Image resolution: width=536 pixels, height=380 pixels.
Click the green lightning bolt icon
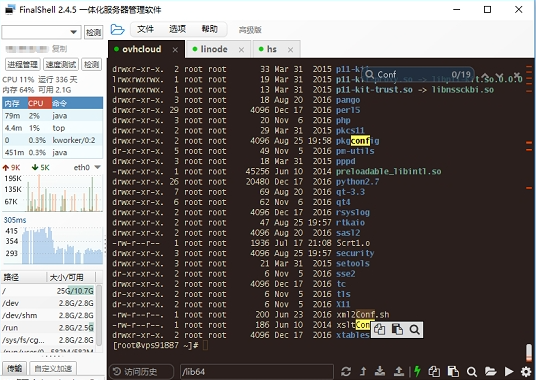click(x=417, y=371)
